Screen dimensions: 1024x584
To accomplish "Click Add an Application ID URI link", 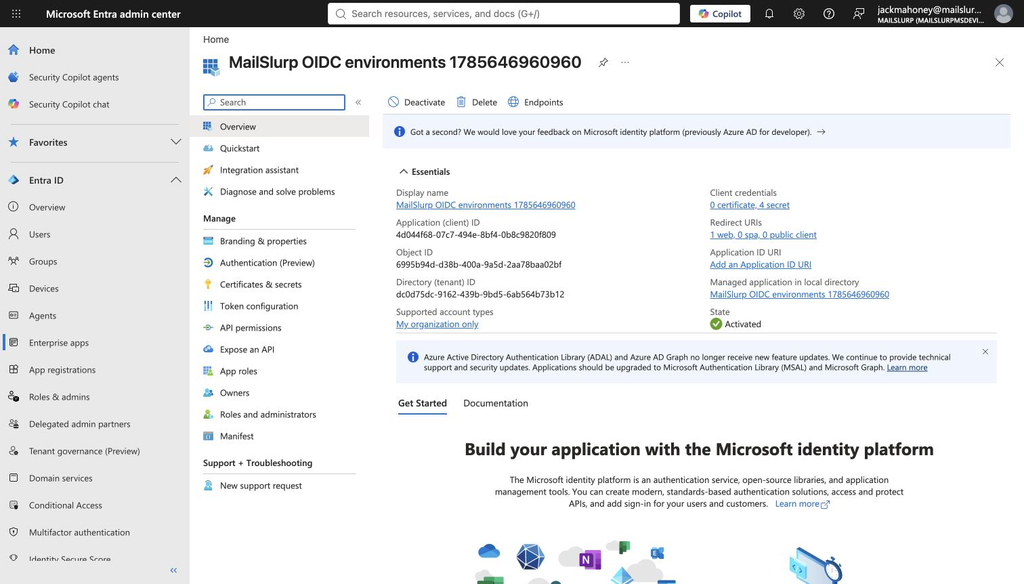I will 760,265.
